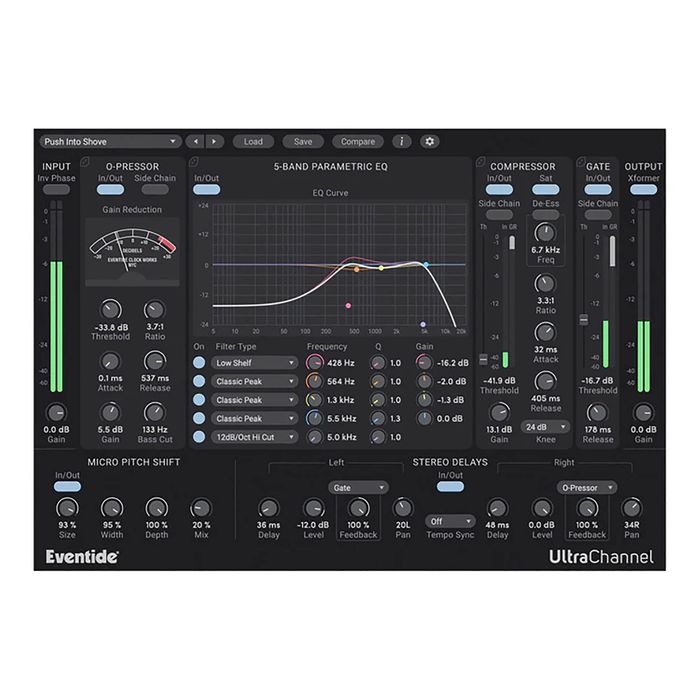
Task: Toggle the compressor De-Ess switch
Action: (545, 215)
